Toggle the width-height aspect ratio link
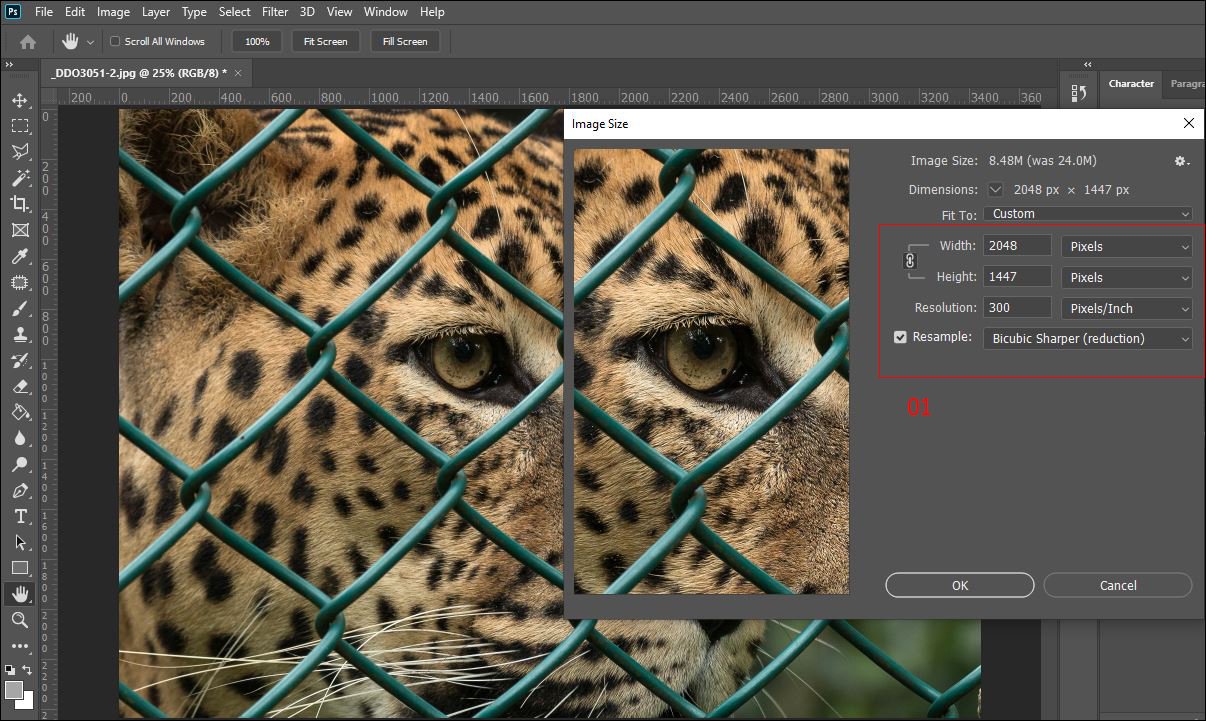Screen dimensions: 1206x721 pos(909,260)
